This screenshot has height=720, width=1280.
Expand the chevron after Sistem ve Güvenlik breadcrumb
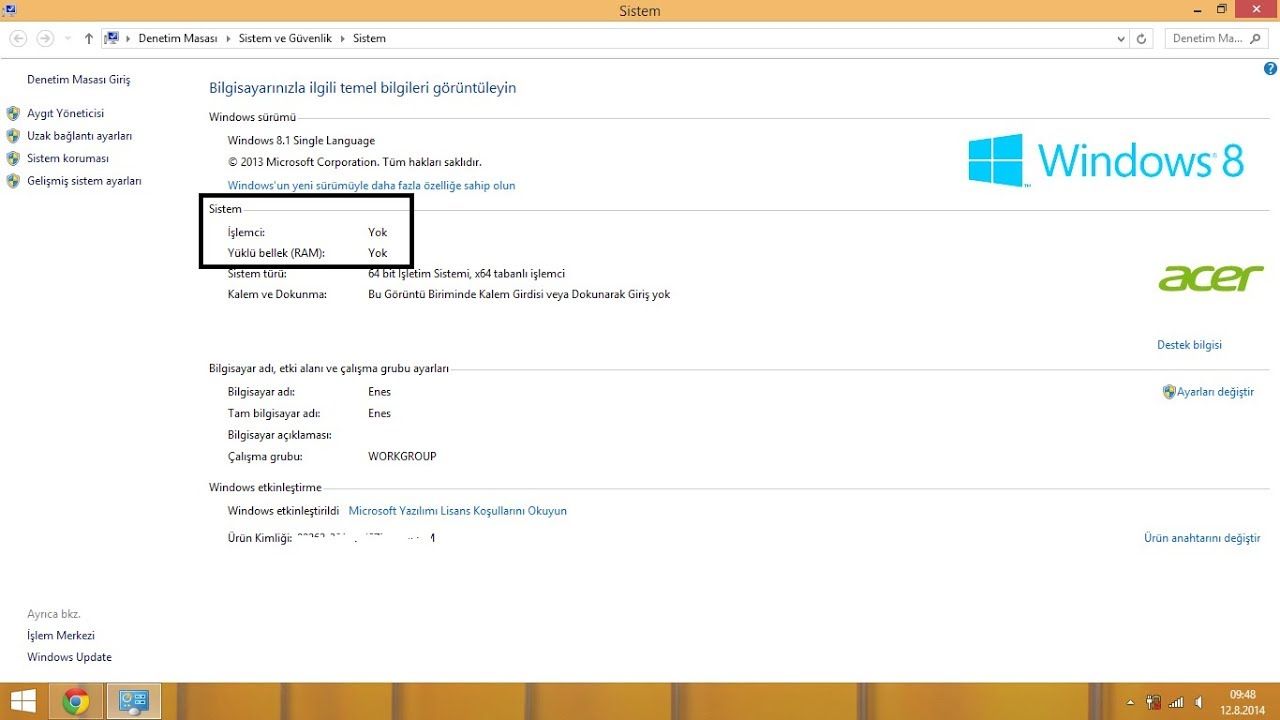tap(343, 38)
